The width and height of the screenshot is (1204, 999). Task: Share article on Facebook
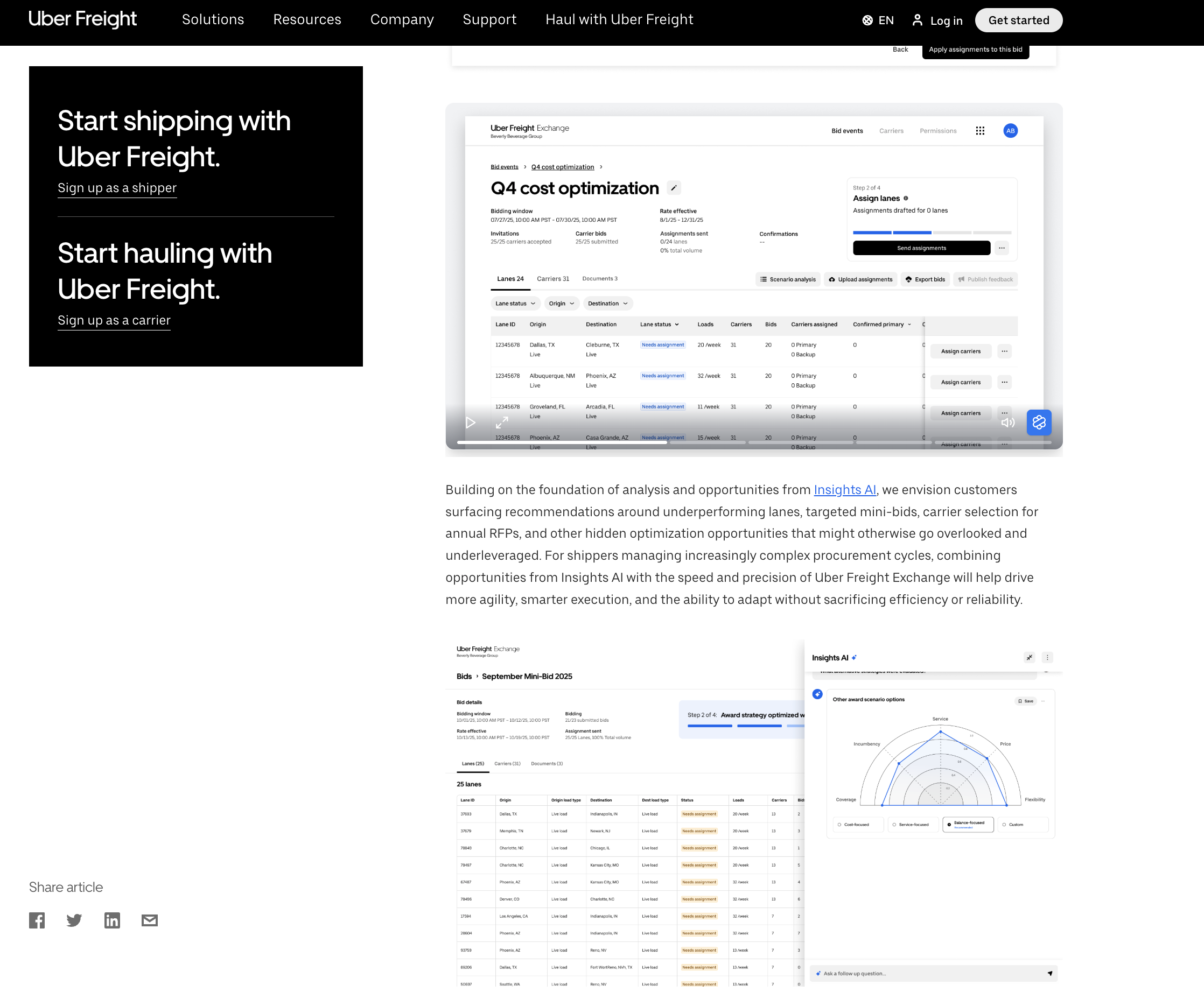point(37,920)
